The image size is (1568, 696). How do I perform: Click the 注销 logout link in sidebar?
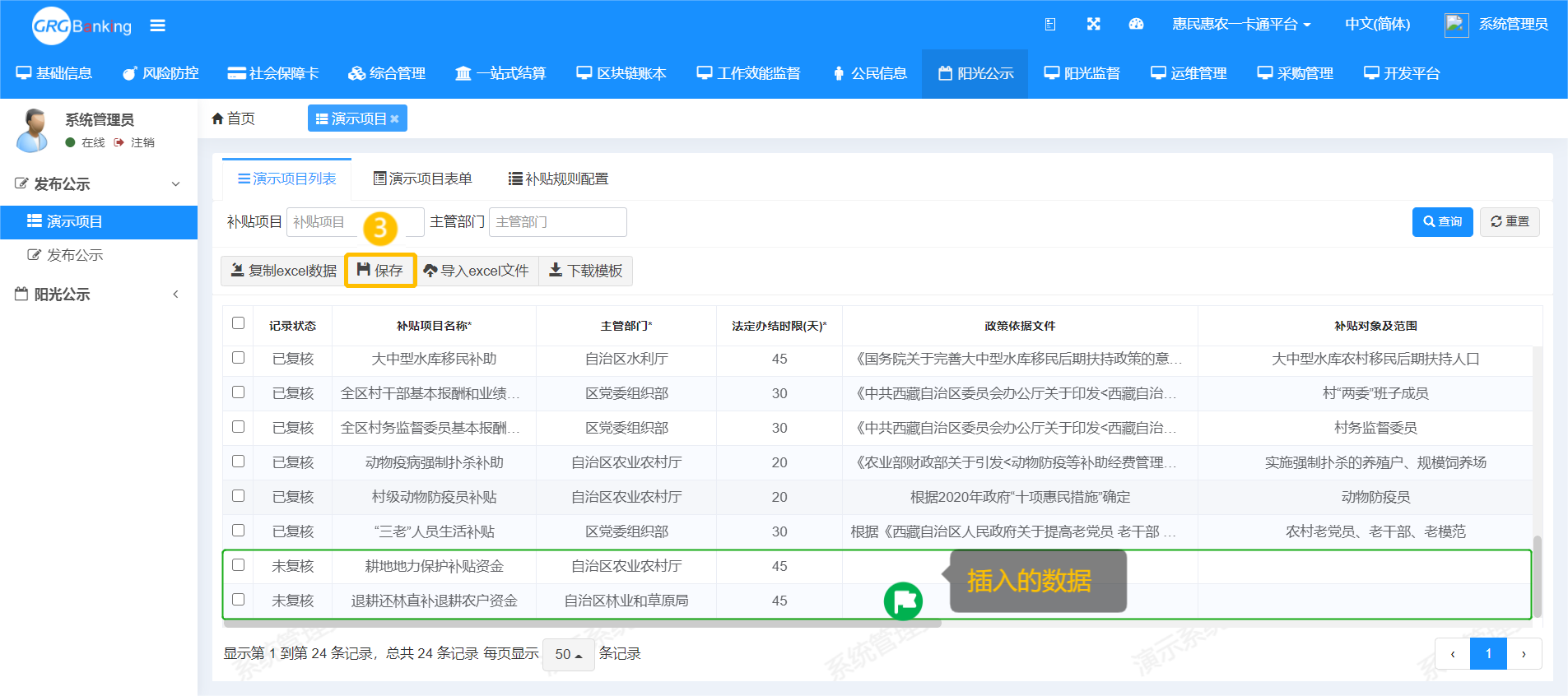134,142
